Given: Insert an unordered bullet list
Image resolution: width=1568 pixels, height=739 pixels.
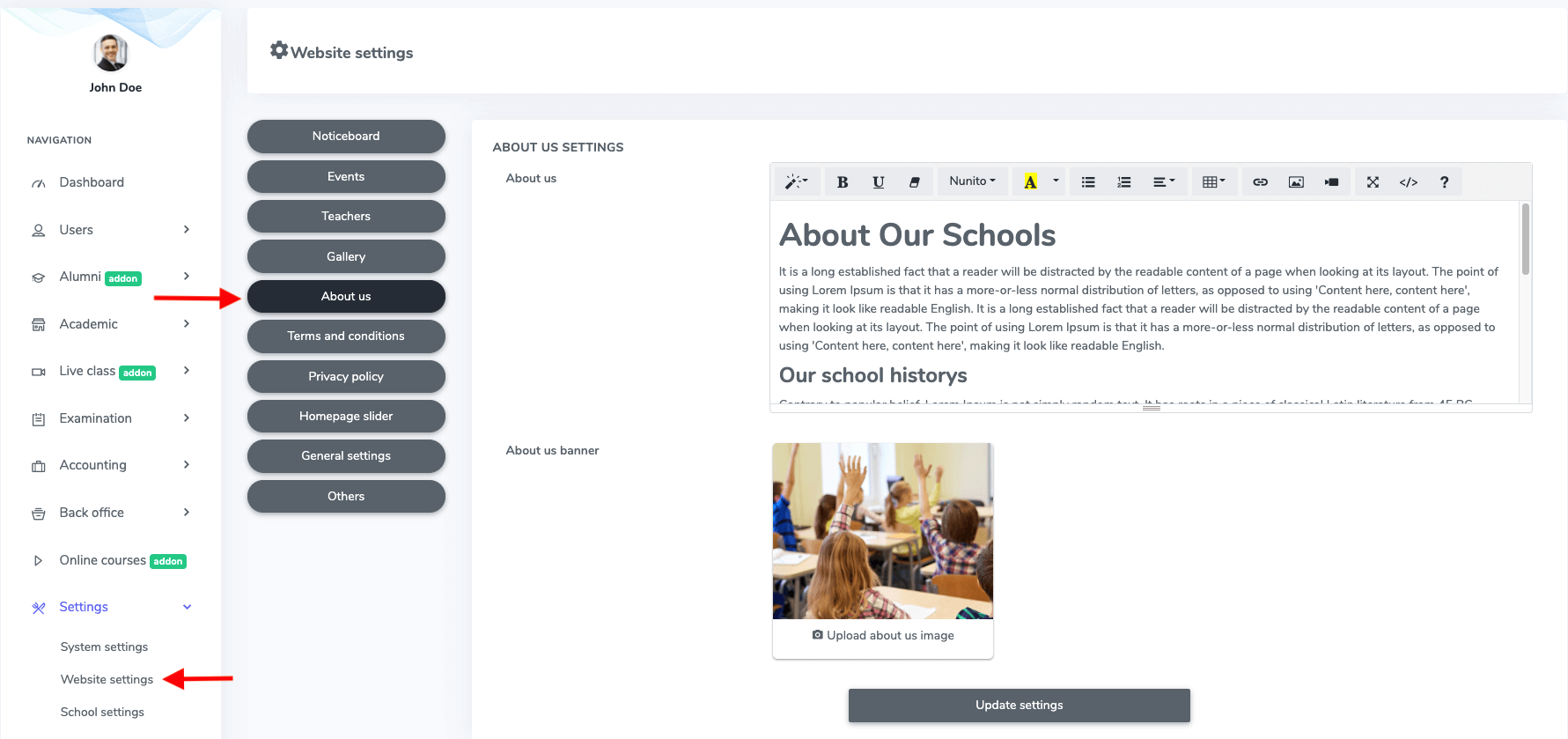Looking at the screenshot, I should coord(1088,182).
